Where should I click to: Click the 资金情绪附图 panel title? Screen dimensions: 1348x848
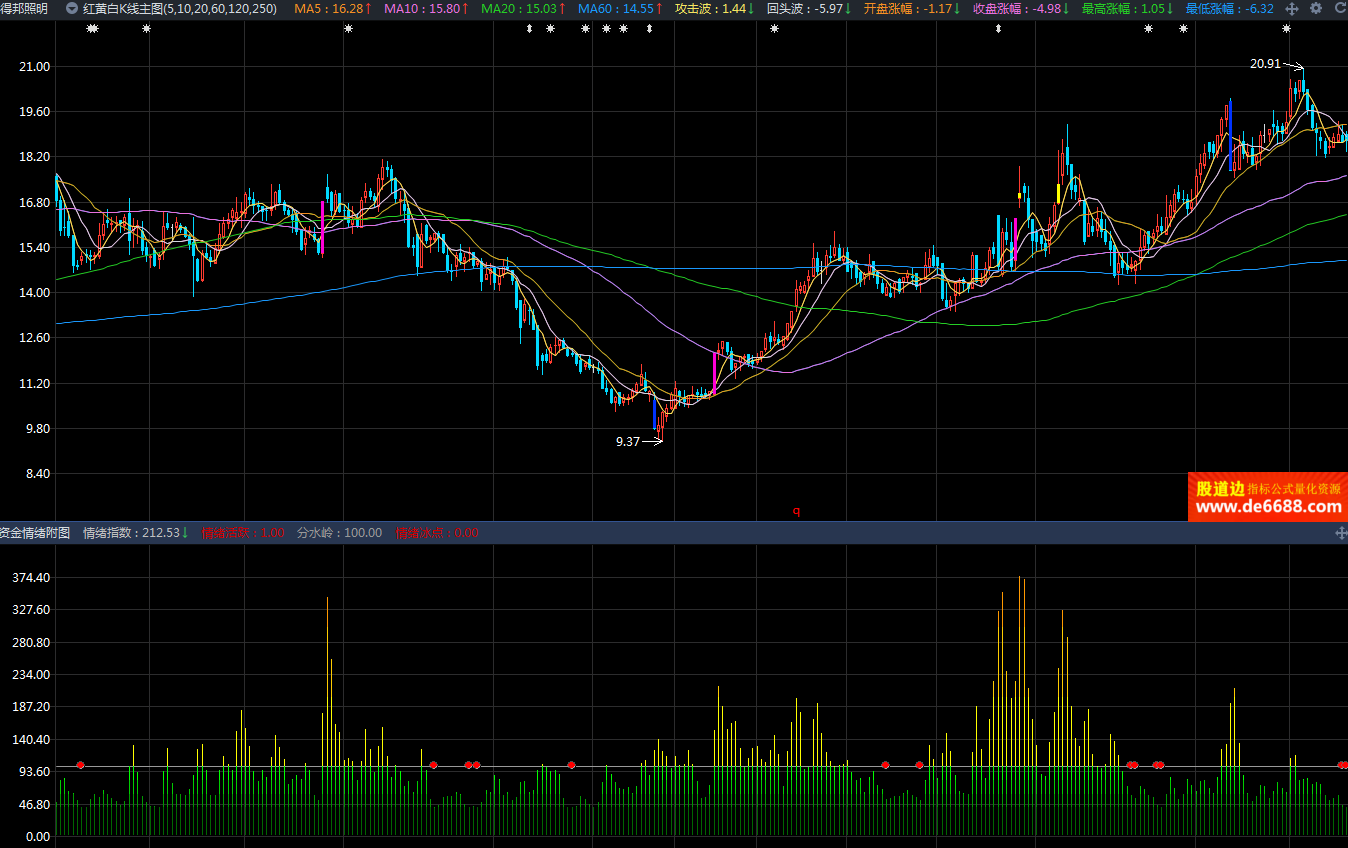(x=35, y=533)
